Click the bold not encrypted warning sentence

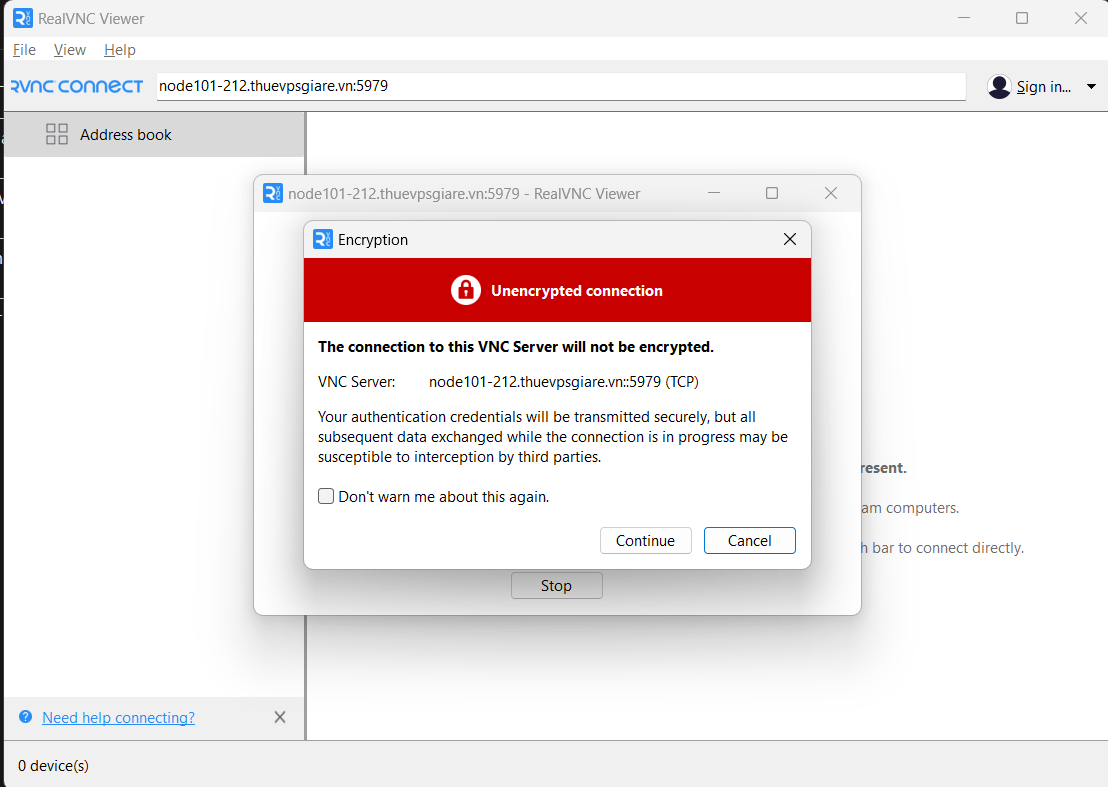click(x=516, y=347)
